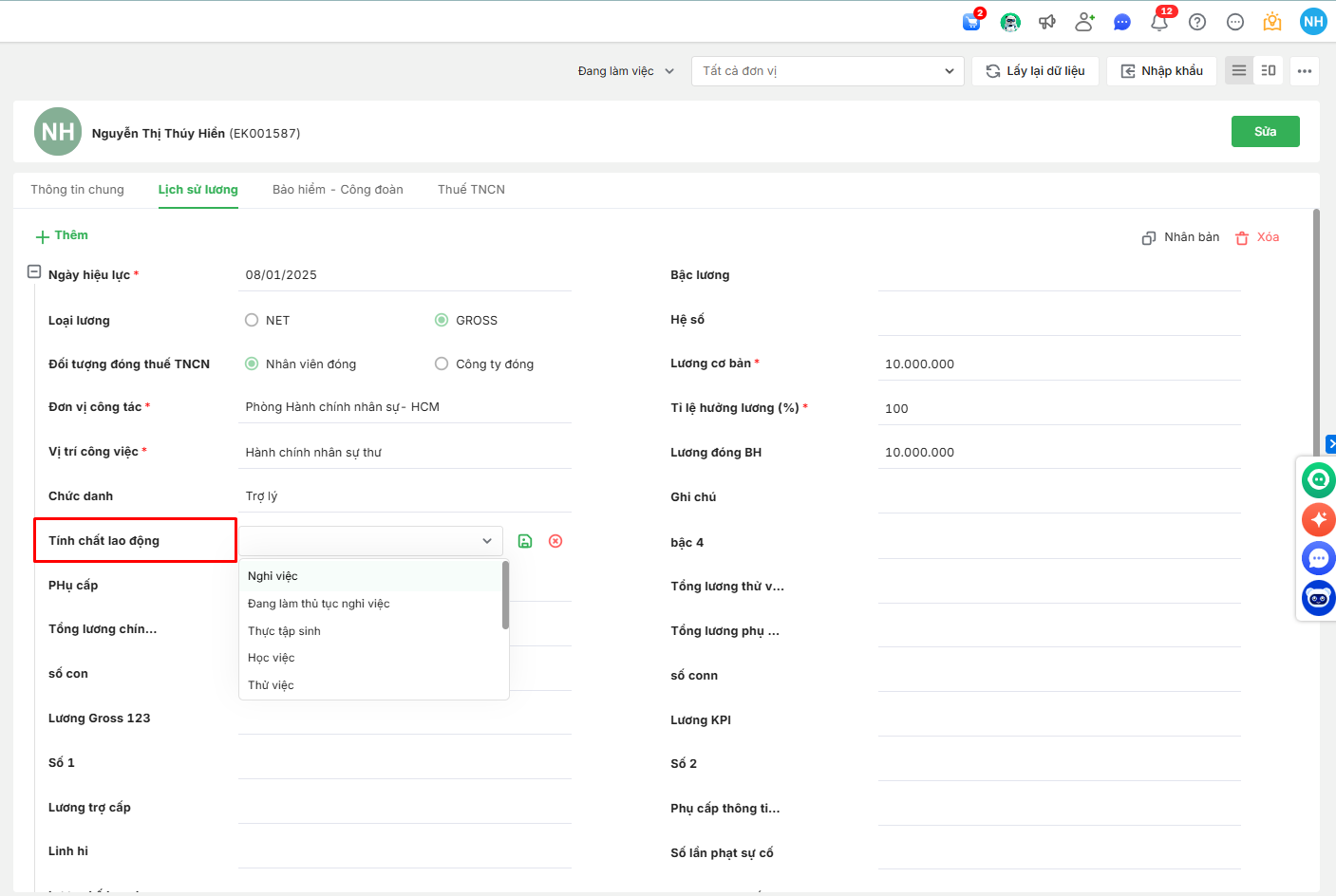The image size is (1336, 896).
Task: Select the NET salary type radio
Action: (252, 321)
